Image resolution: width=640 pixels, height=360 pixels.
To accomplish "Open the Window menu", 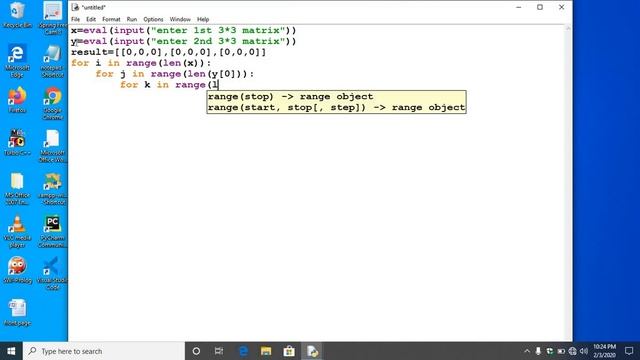I will click(x=180, y=19).
